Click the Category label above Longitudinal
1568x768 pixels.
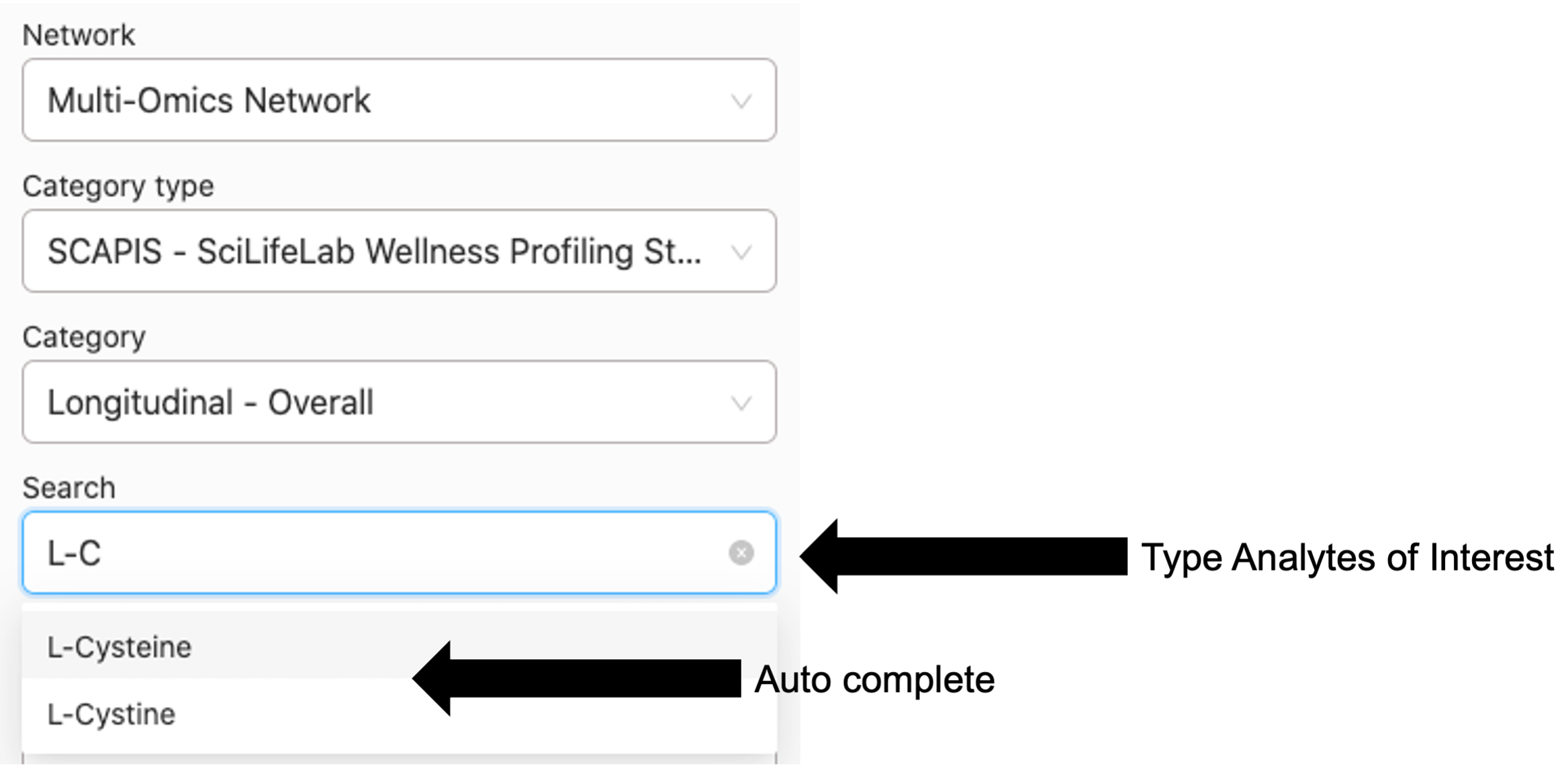coord(84,337)
